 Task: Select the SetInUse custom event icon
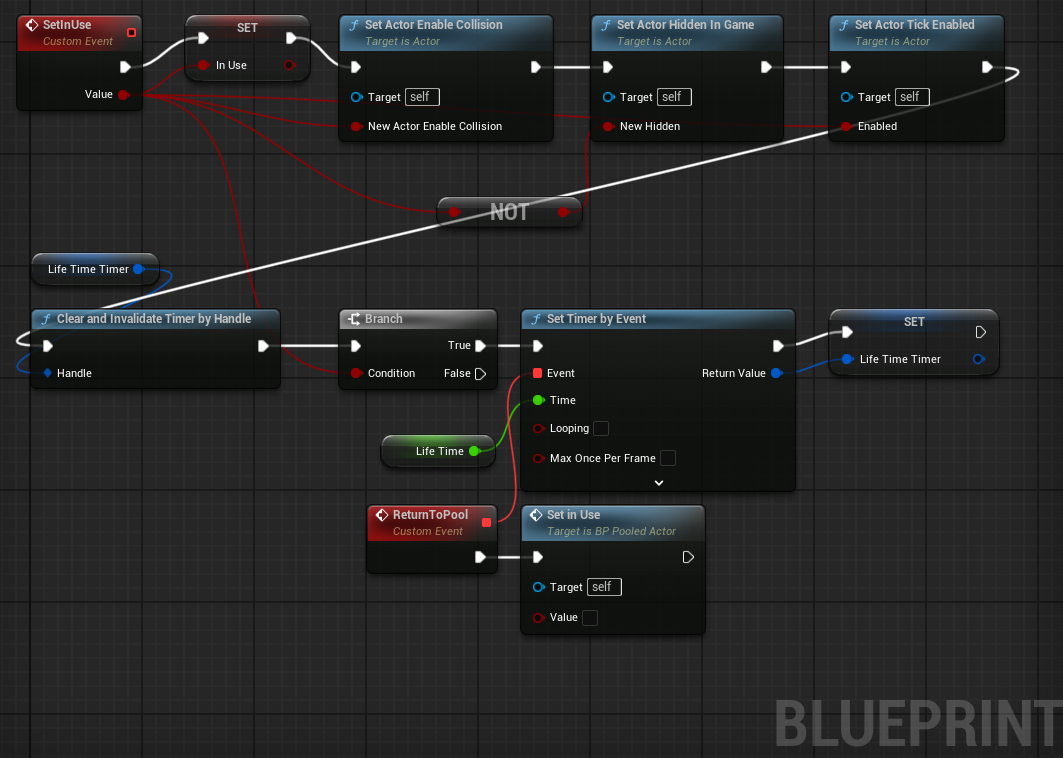tap(33, 26)
